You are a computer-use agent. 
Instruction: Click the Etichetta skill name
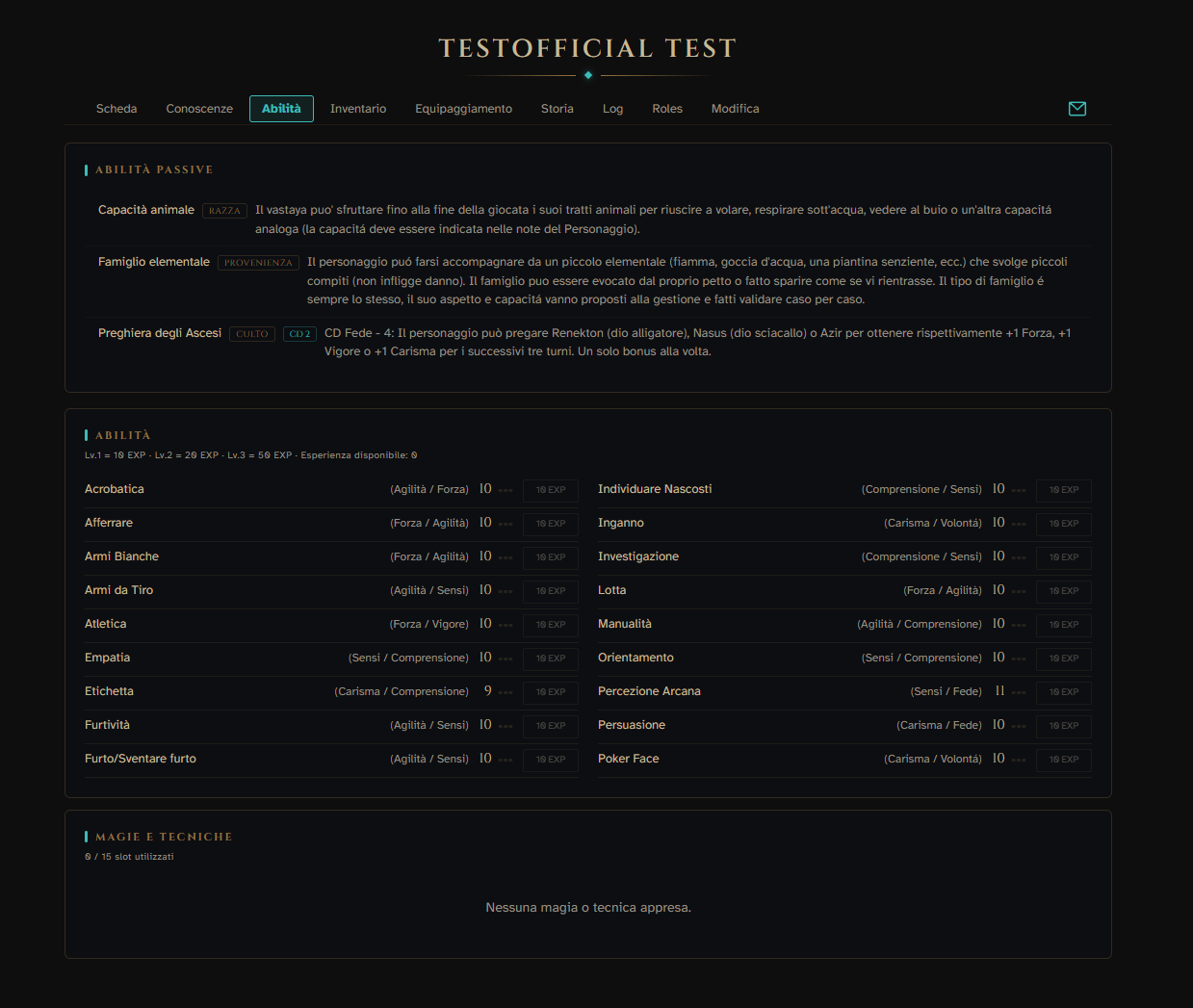[109, 691]
